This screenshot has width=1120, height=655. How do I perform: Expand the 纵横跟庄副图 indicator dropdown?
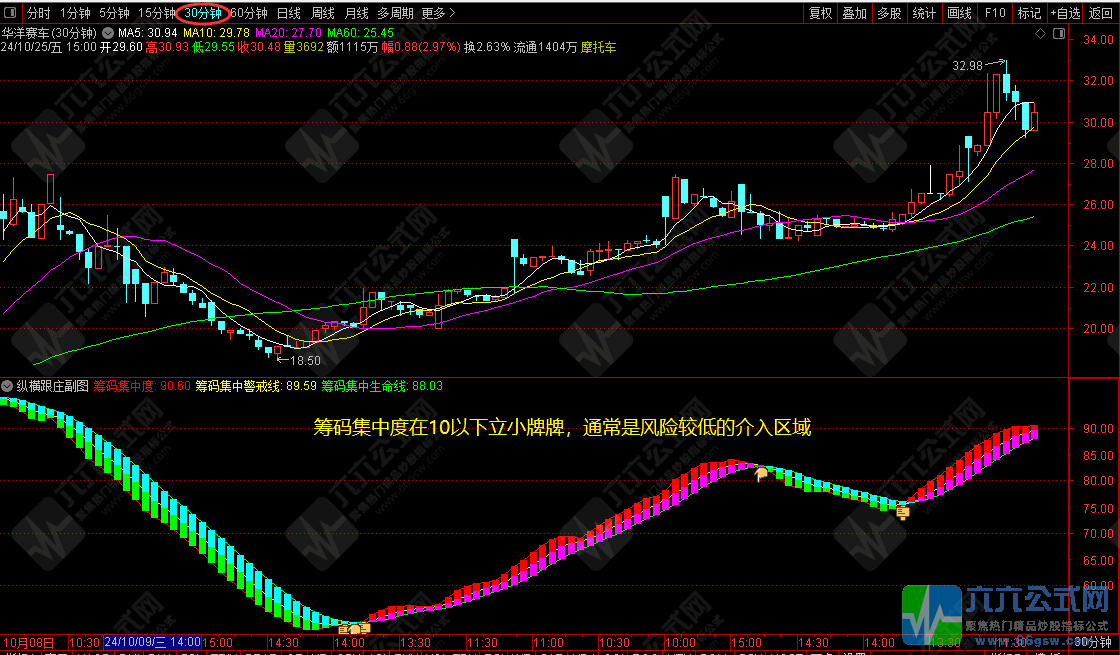point(8,386)
